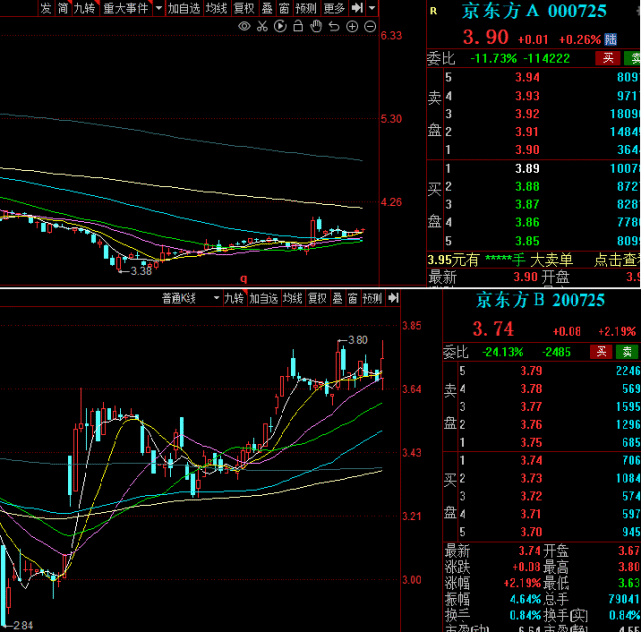Image resolution: width=641 pixels, height=632 pixels.
Task: Click 京东方A price 3.90 headline
Action: pyautogui.click(x=485, y=37)
